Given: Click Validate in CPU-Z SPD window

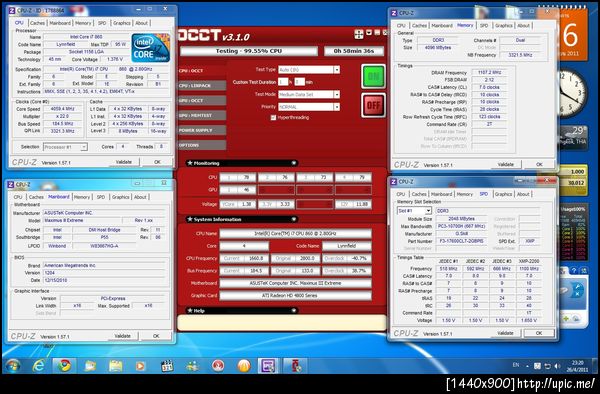Looking at the screenshot, I should coord(505,333).
